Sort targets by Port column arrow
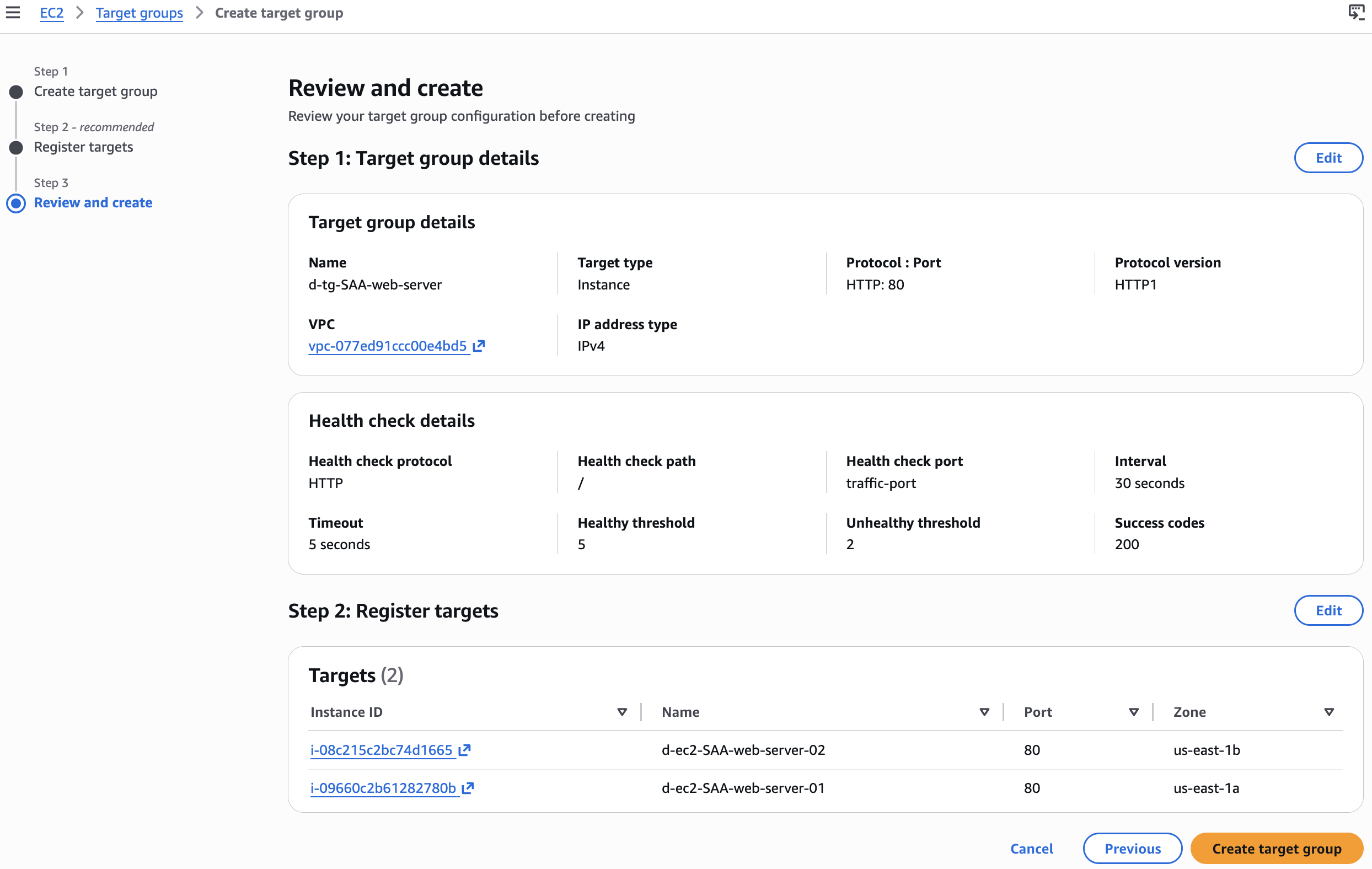Screen dimensions: 1372x869 (x=1133, y=712)
